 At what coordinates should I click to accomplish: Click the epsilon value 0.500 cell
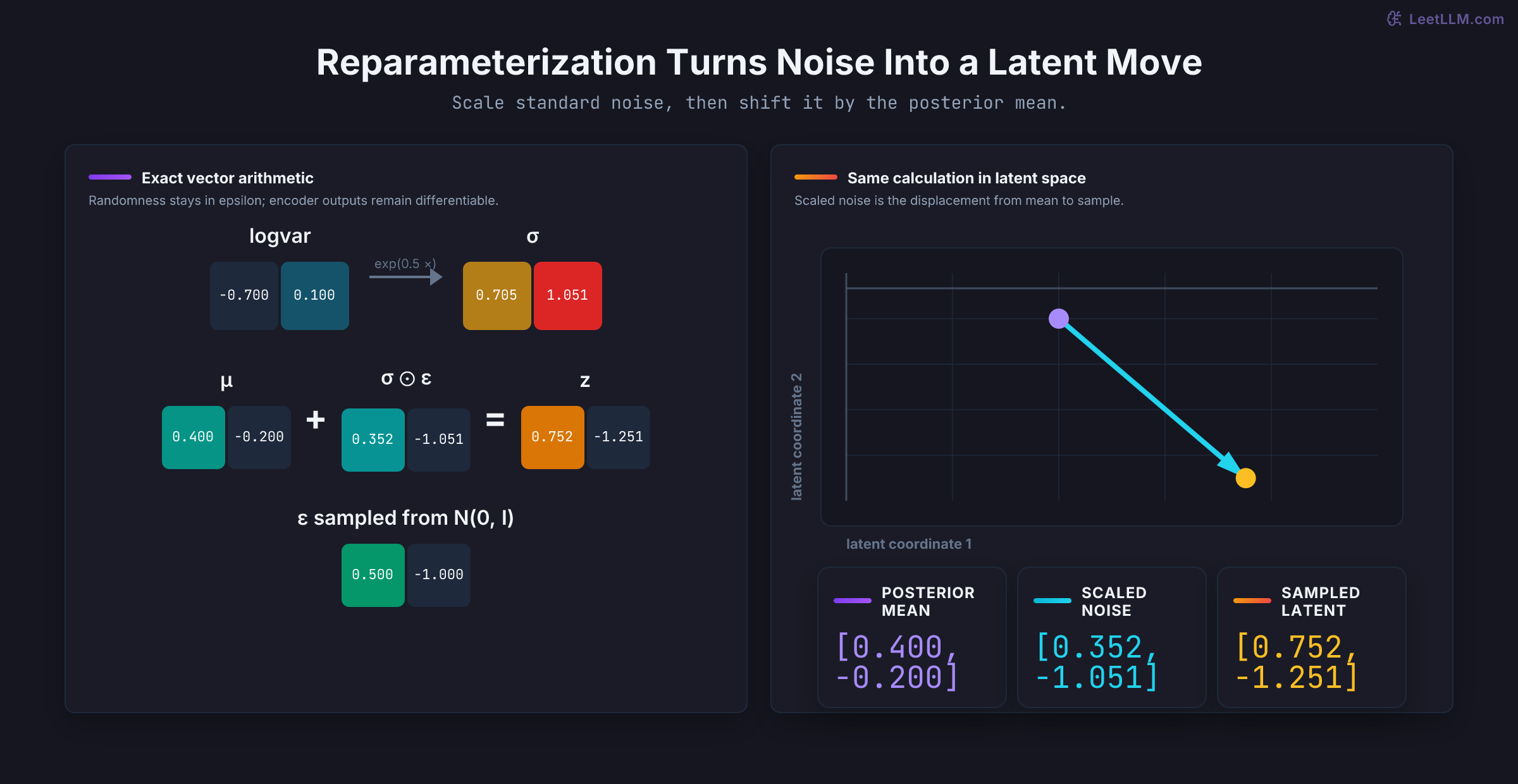[373, 575]
